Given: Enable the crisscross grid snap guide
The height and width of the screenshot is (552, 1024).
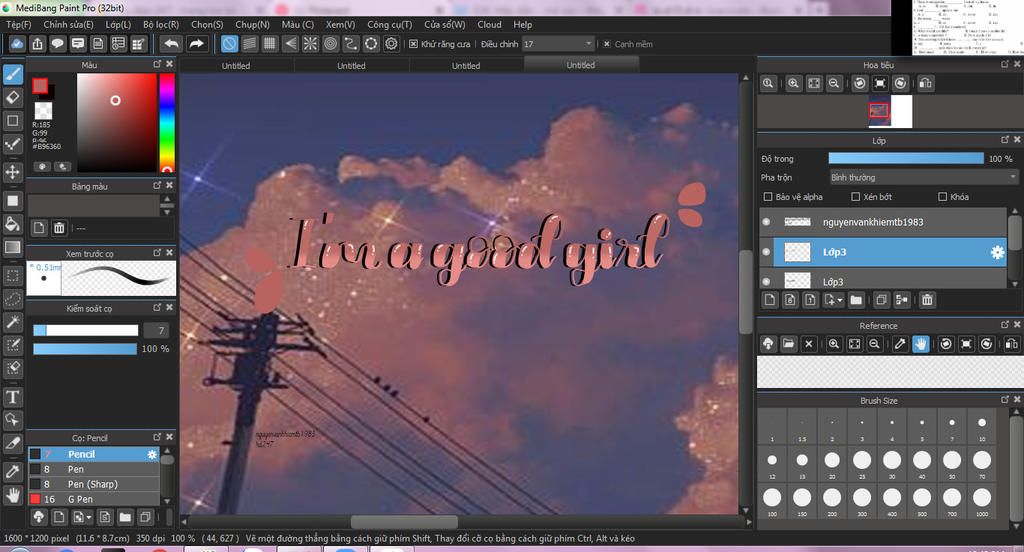Looking at the screenshot, I should [270, 44].
